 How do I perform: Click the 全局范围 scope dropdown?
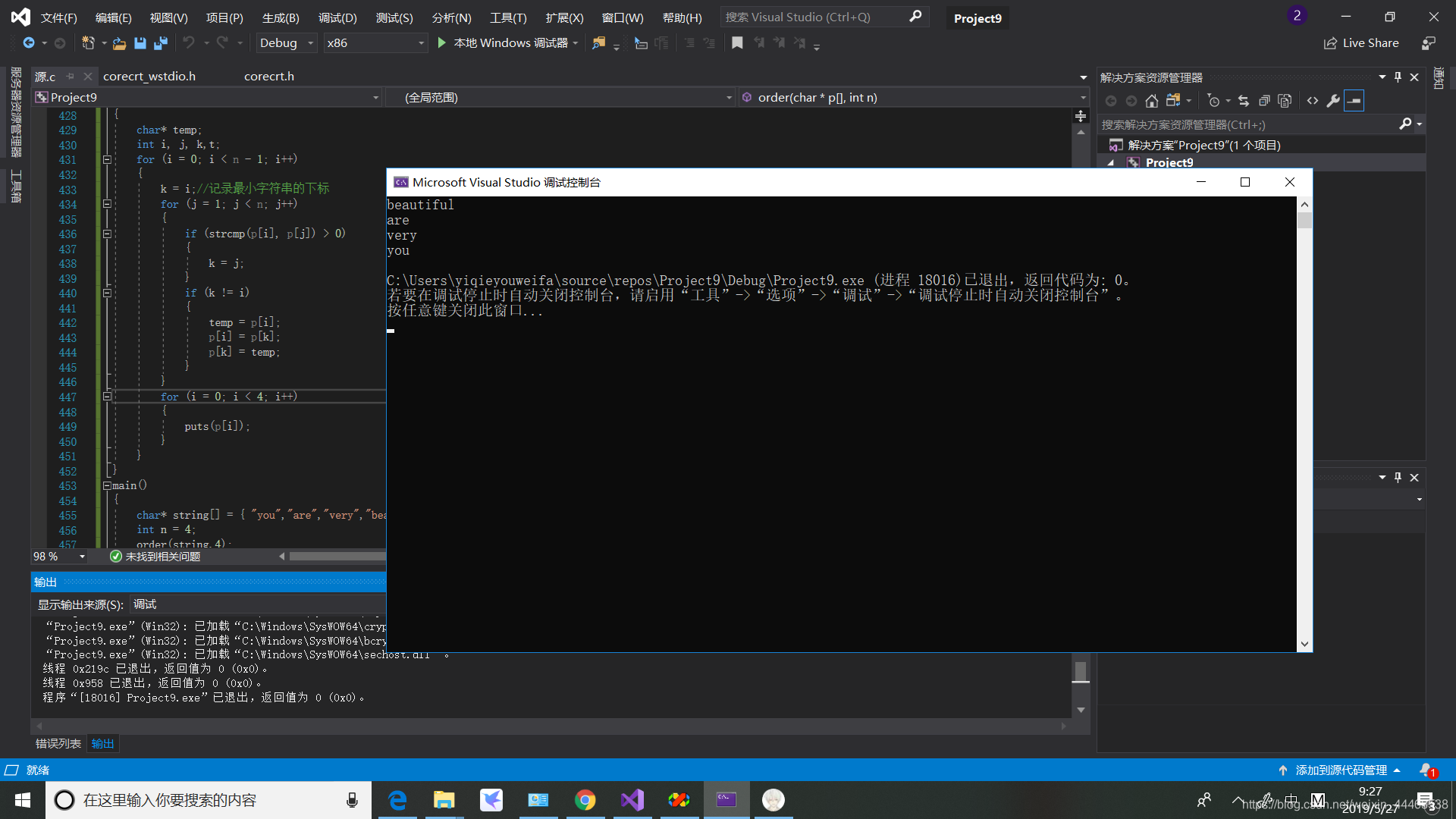point(563,97)
